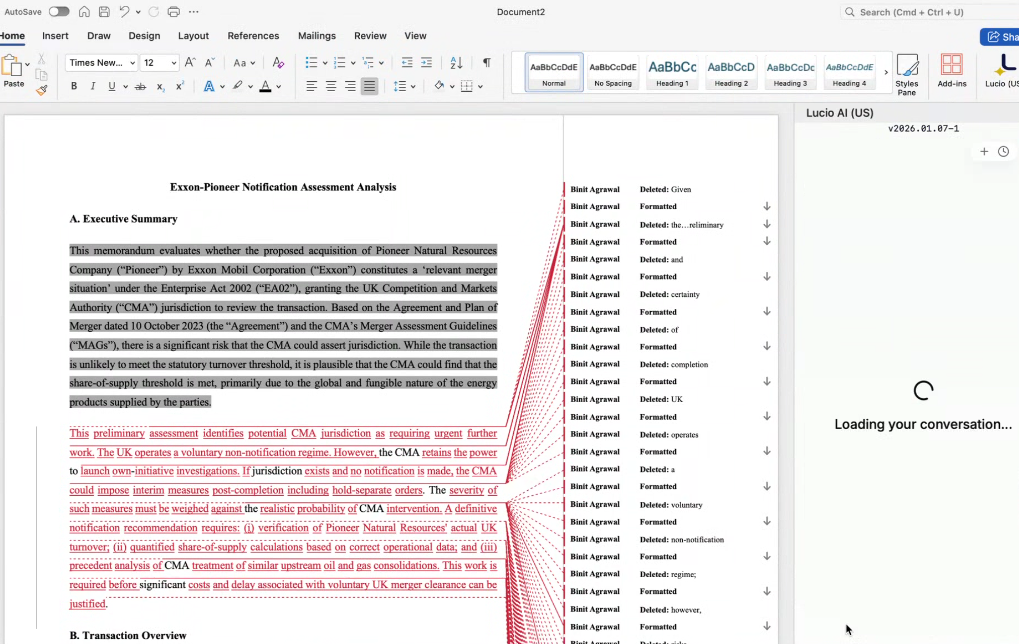The image size is (1019, 644).
Task: Click the Clear Formatting icon
Action: point(278,63)
